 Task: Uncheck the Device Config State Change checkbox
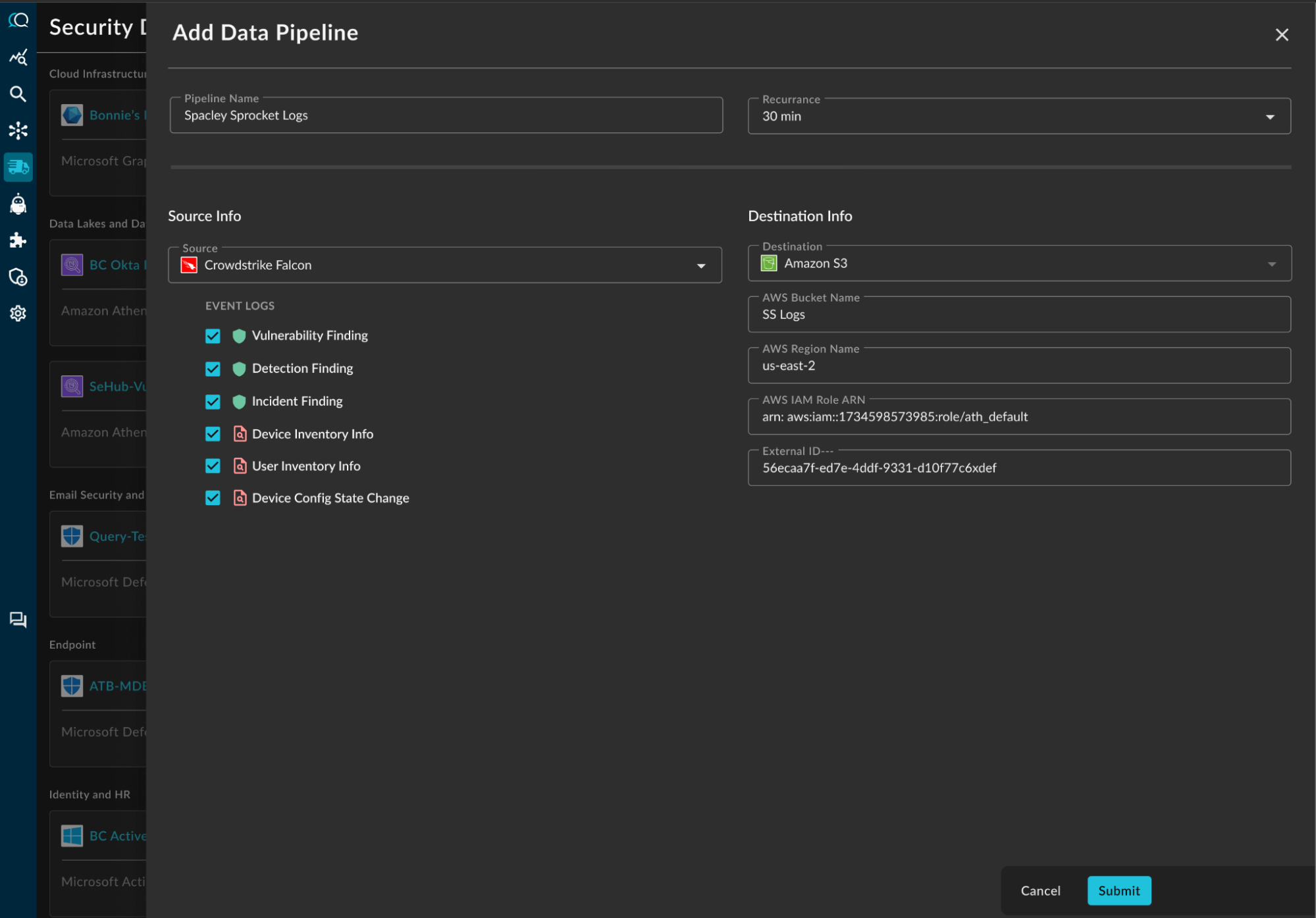click(x=213, y=498)
